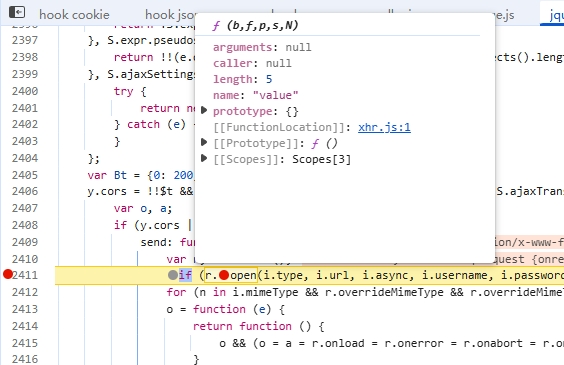Click the 'try {' keyword on line 2400
This screenshot has width=564, height=365.
click(130, 91)
